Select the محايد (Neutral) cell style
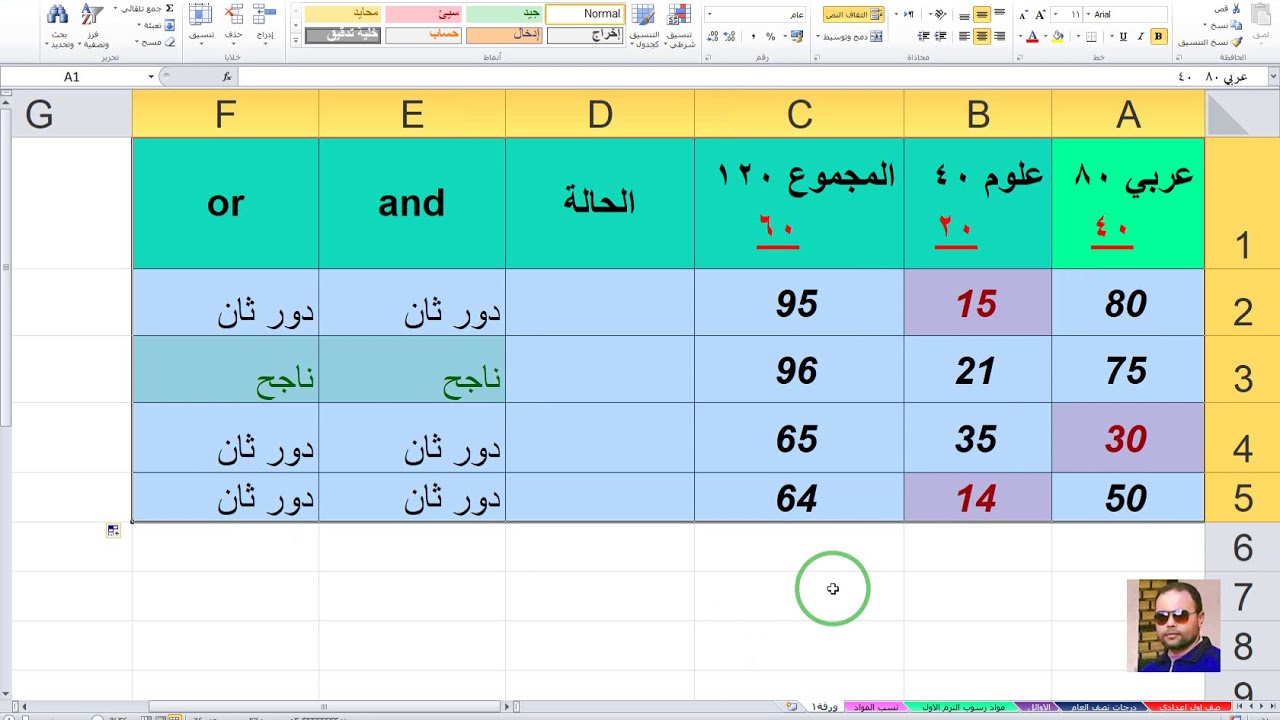This screenshot has height=720, width=1280. point(343,14)
